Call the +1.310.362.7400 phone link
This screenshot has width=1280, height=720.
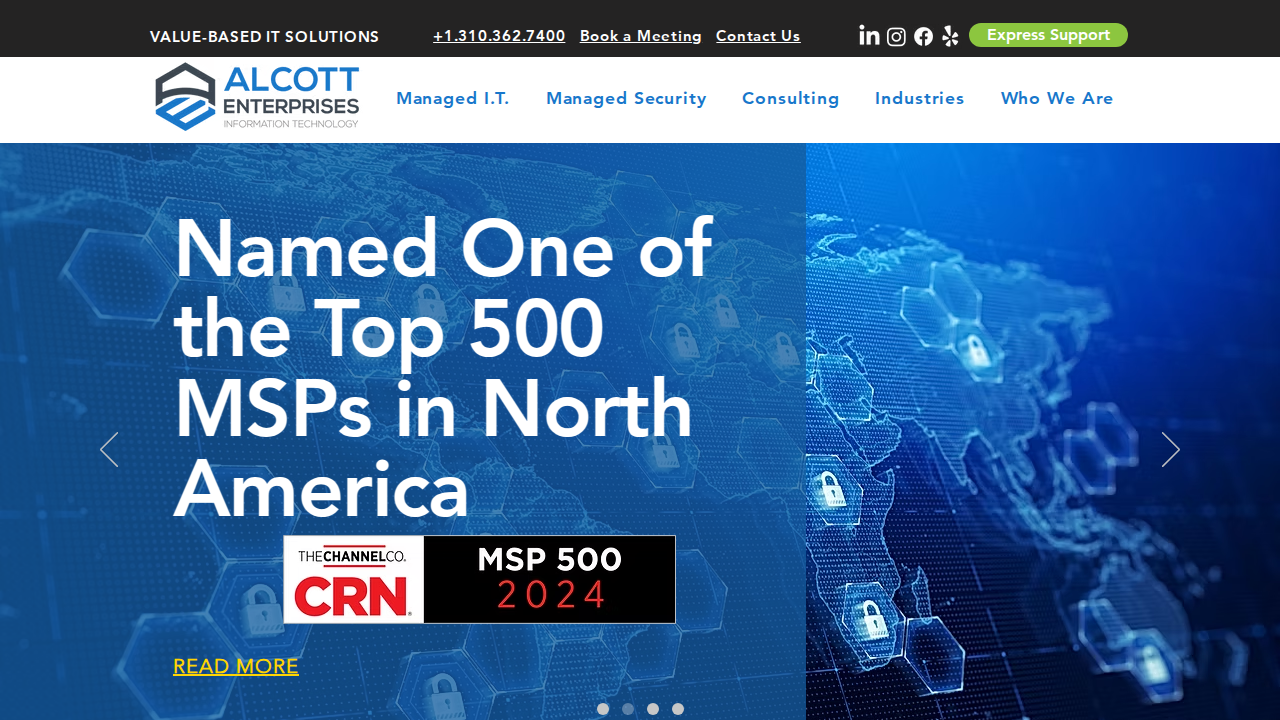499,36
